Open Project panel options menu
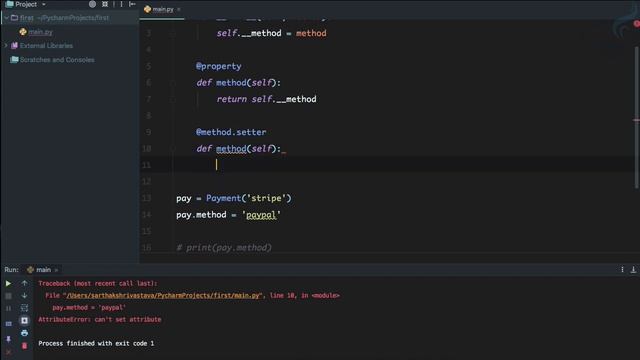This screenshot has height=360, width=640. pyautogui.click(x=121, y=4)
